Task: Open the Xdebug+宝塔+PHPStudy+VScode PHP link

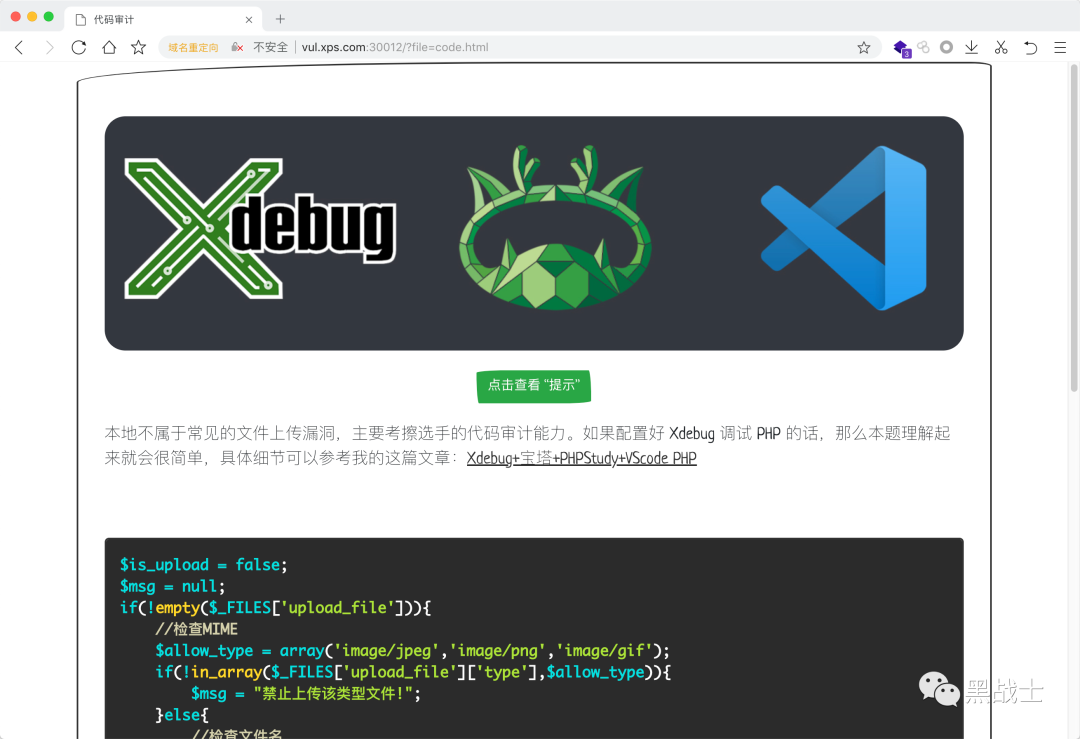Action: coord(581,459)
